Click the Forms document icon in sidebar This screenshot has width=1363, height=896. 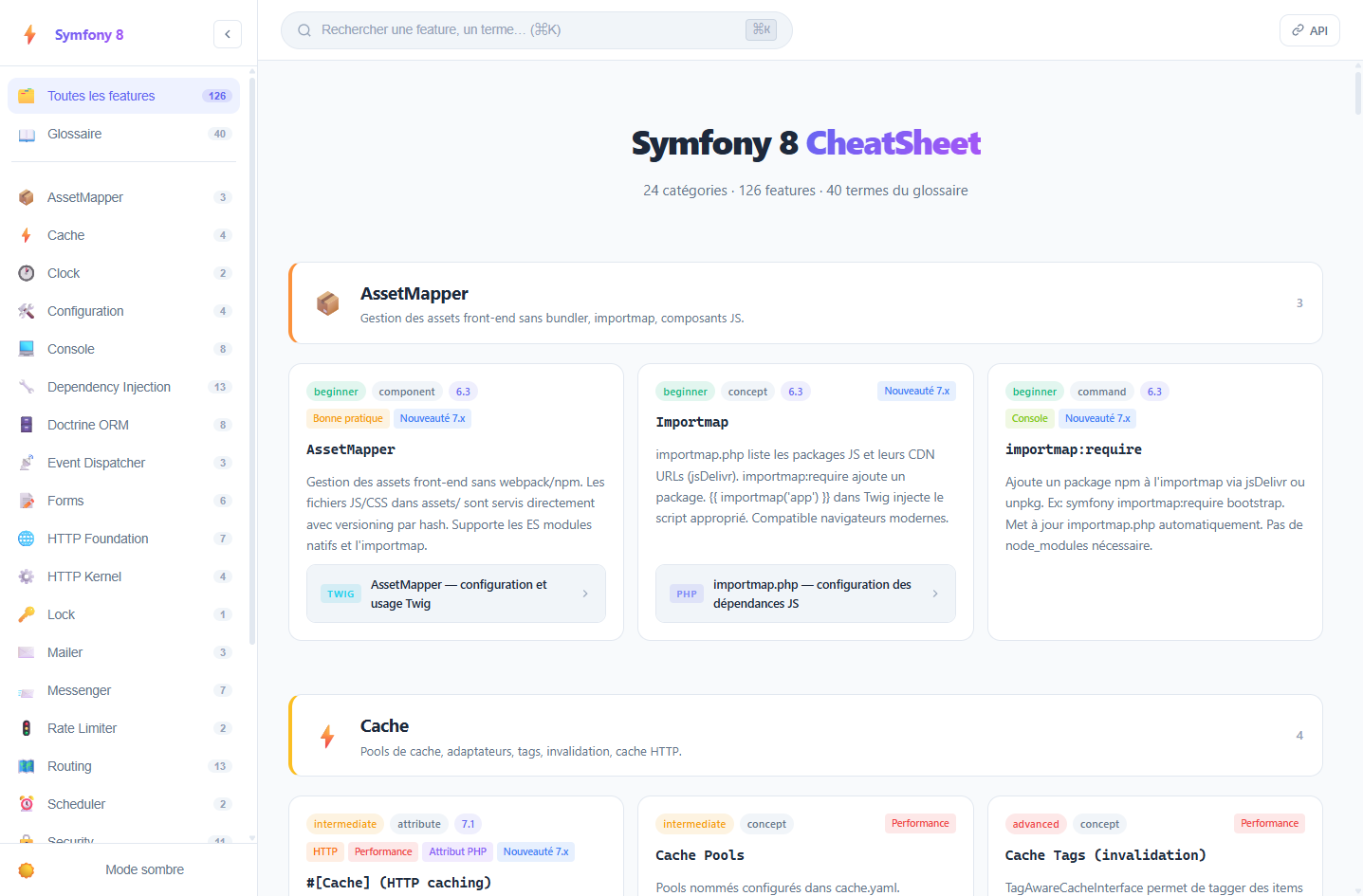[27, 501]
